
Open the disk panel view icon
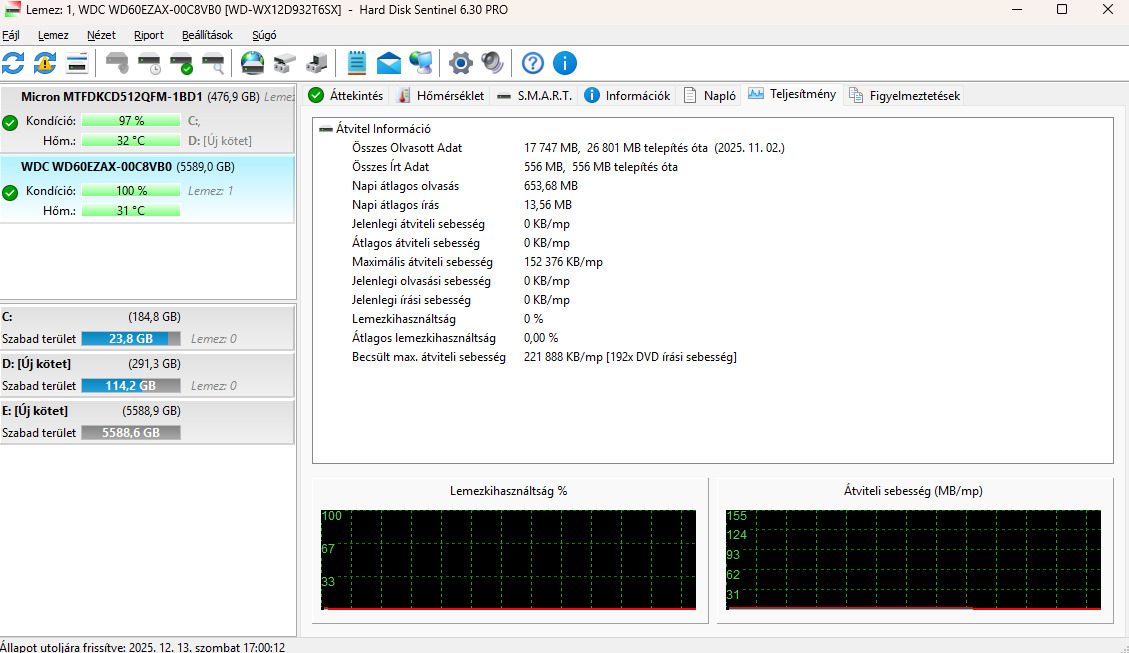click(x=76, y=63)
